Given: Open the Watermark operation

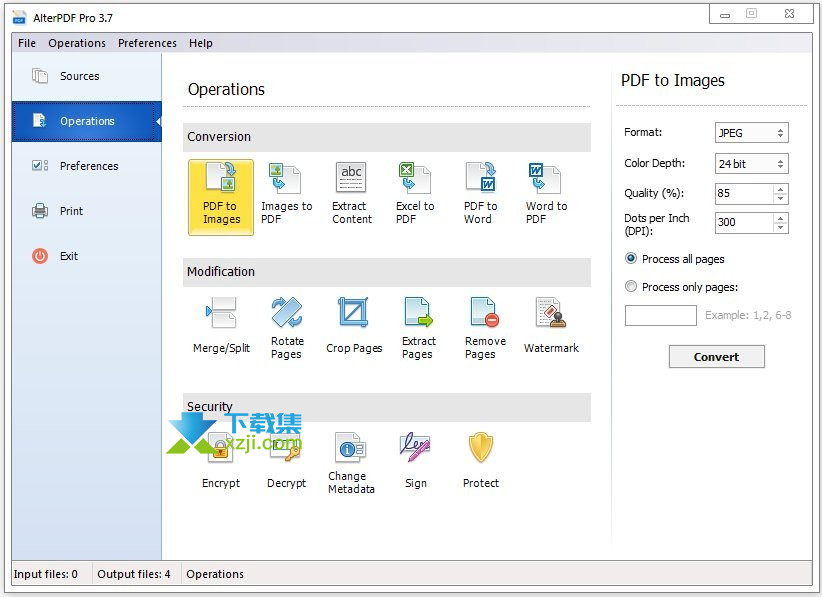Looking at the screenshot, I should 551,326.
